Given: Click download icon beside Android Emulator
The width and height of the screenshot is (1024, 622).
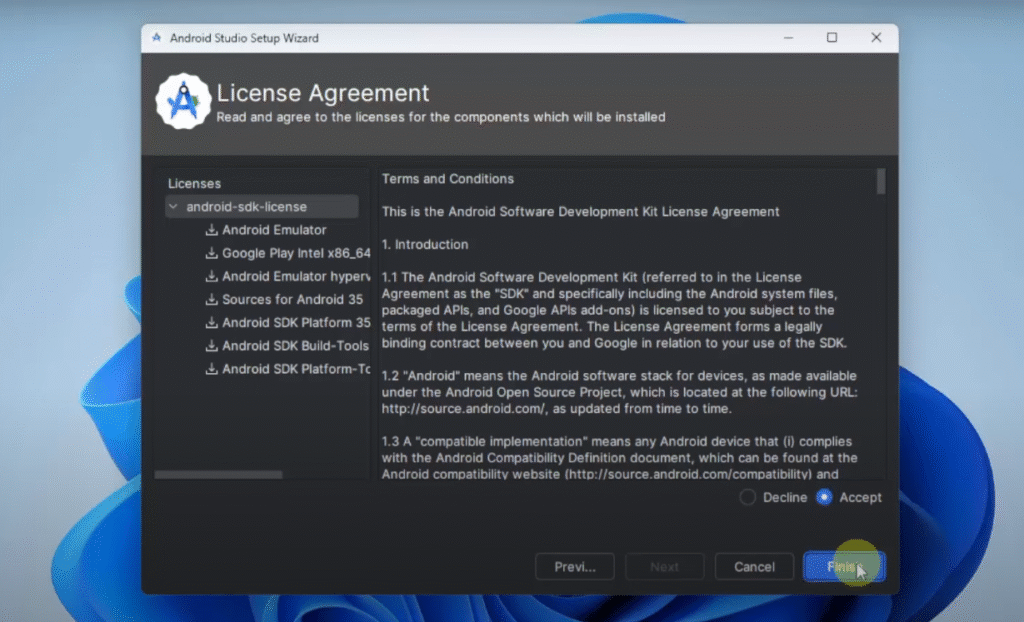Looking at the screenshot, I should [x=211, y=230].
